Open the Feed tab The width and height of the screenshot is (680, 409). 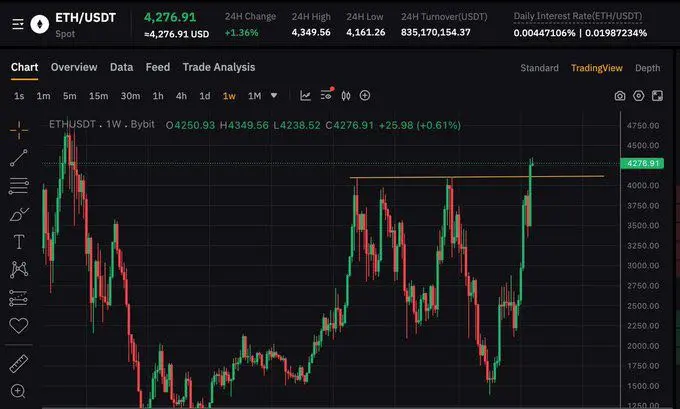pyautogui.click(x=158, y=67)
